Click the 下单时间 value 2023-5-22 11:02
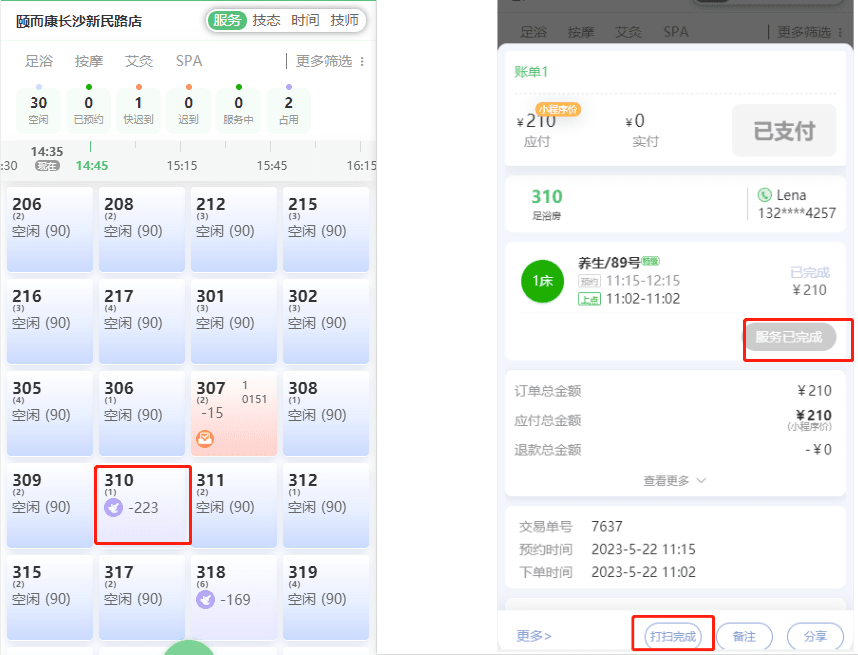Screen dimensions: 858x655 [x=644, y=572]
